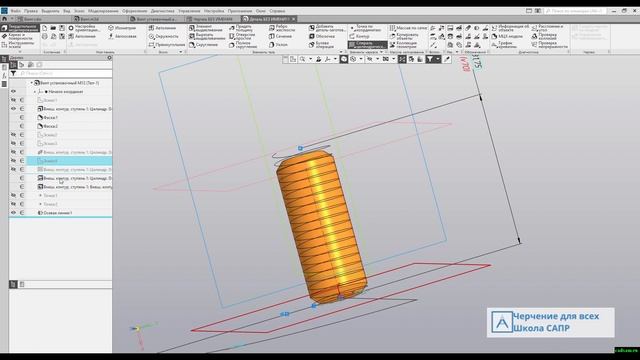The image size is (640, 360).
Task: Select the Окружность sketch tool
Action: tap(163, 36)
